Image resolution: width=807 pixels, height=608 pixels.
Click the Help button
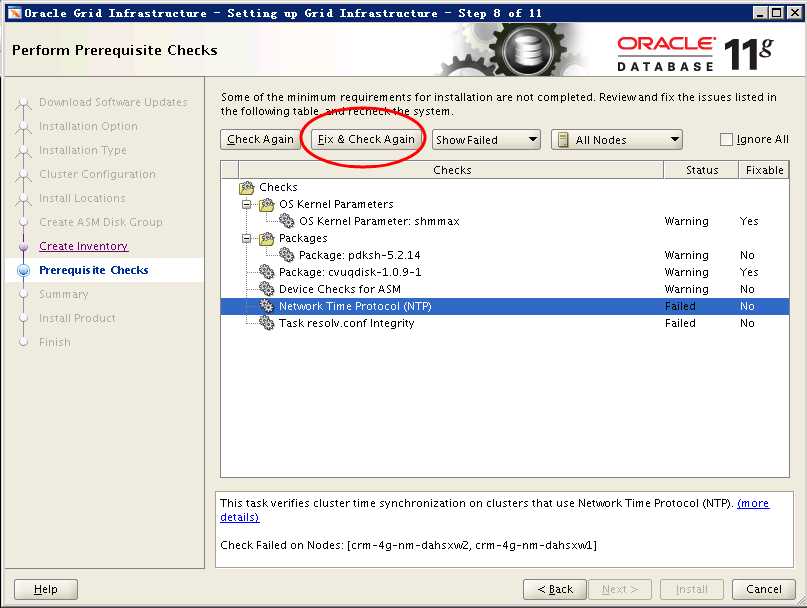pos(46,589)
